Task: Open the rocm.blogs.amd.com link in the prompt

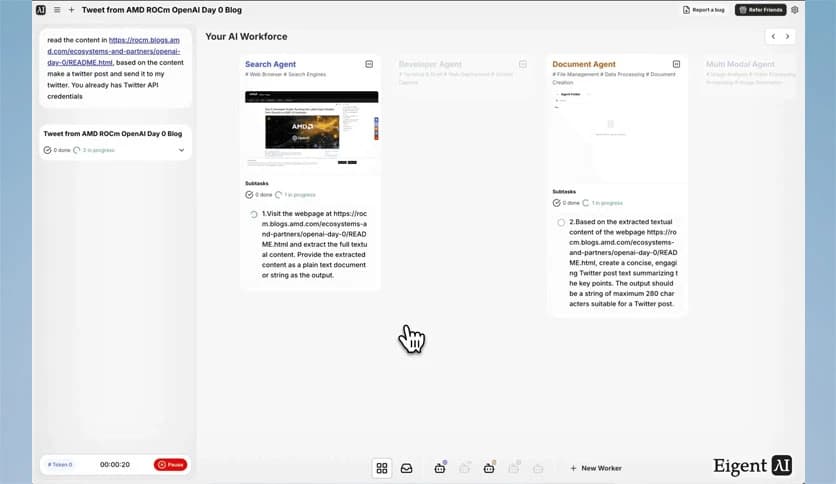Action: (114, 51)
